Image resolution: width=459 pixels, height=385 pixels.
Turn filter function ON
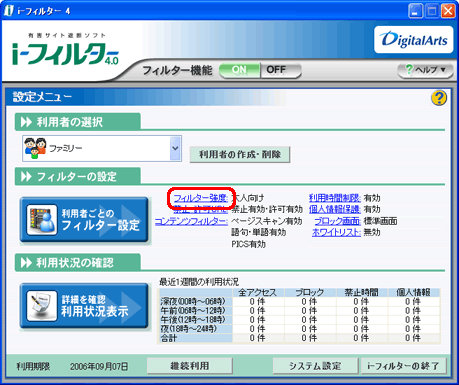pyautogui.click(x=239, y=70)
